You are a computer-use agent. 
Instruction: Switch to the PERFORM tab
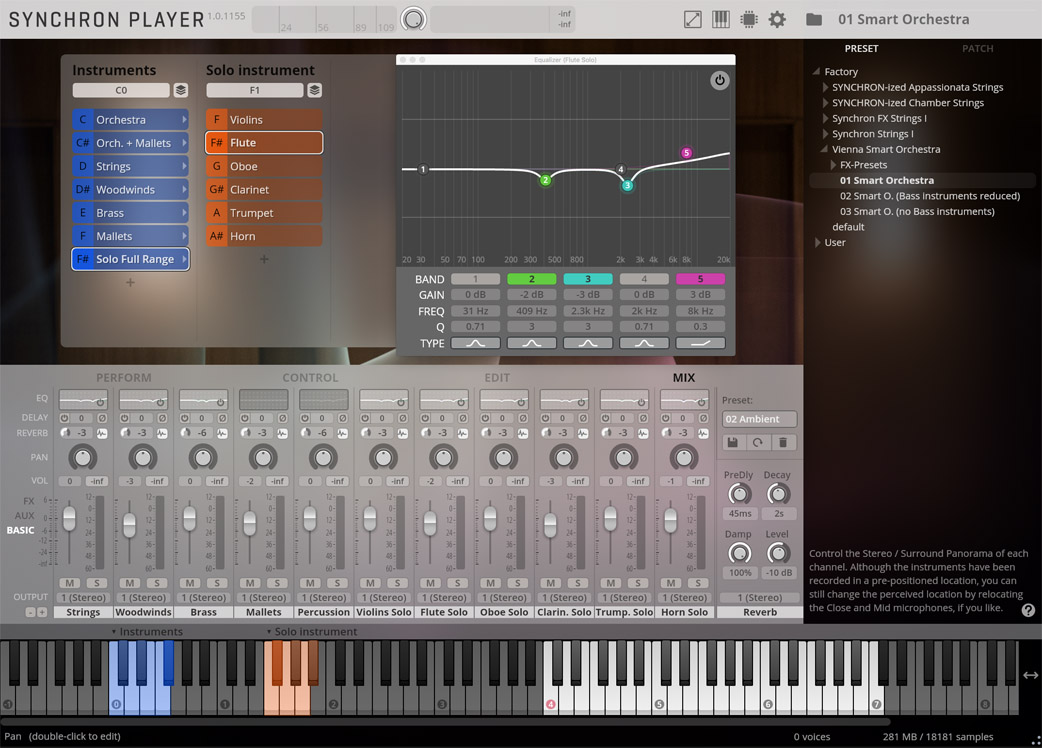click(124, 378)
